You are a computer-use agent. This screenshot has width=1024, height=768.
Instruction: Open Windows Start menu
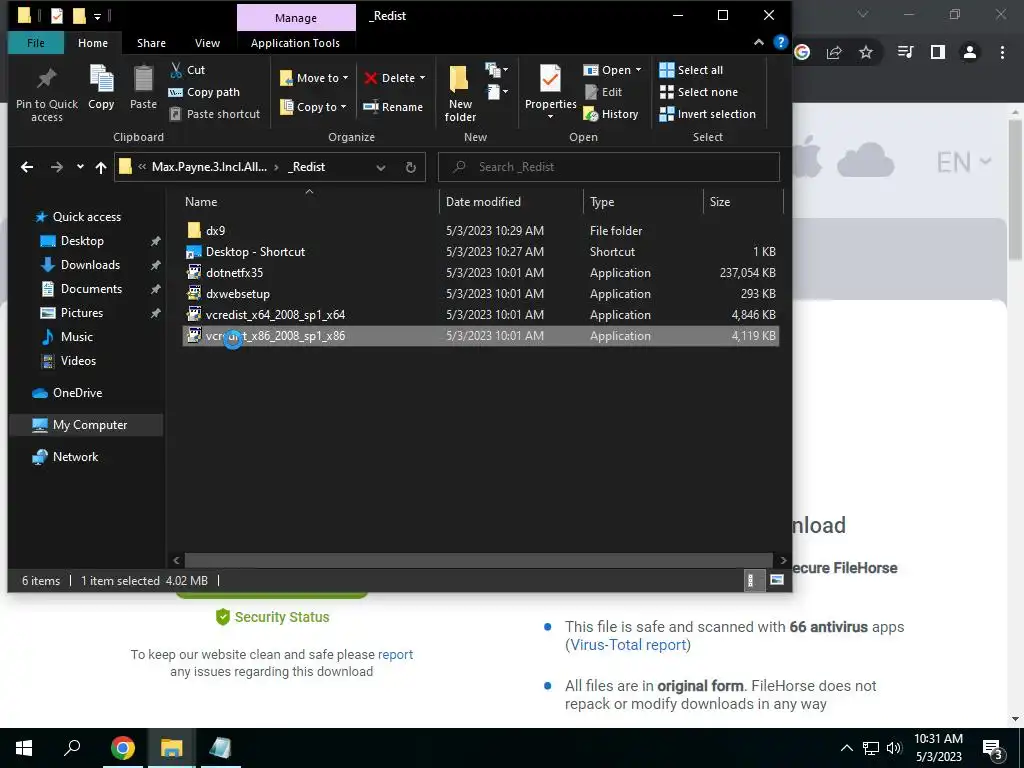pyautogui.click(x=24, y=748)
